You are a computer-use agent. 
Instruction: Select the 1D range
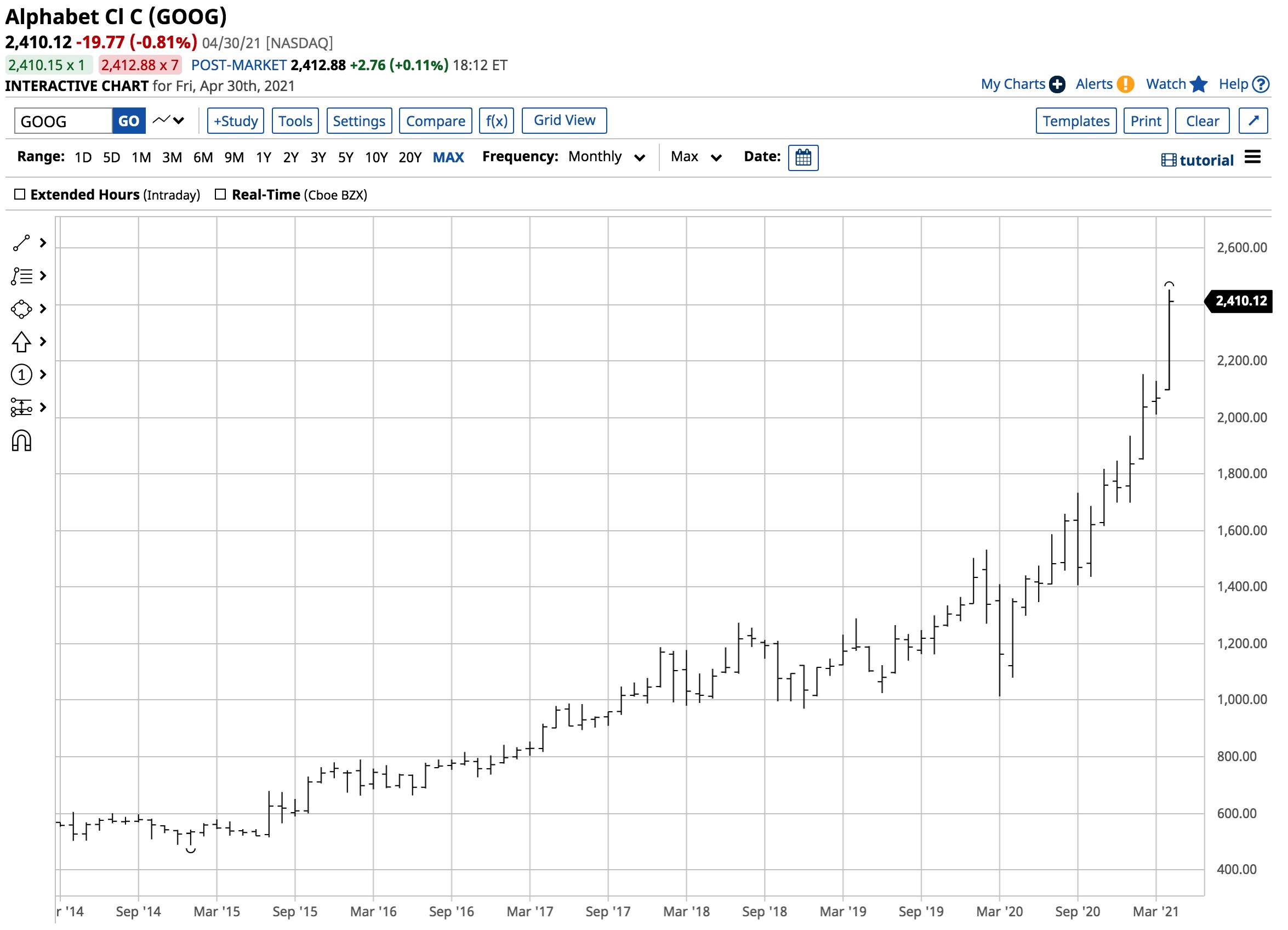point(83,158)
